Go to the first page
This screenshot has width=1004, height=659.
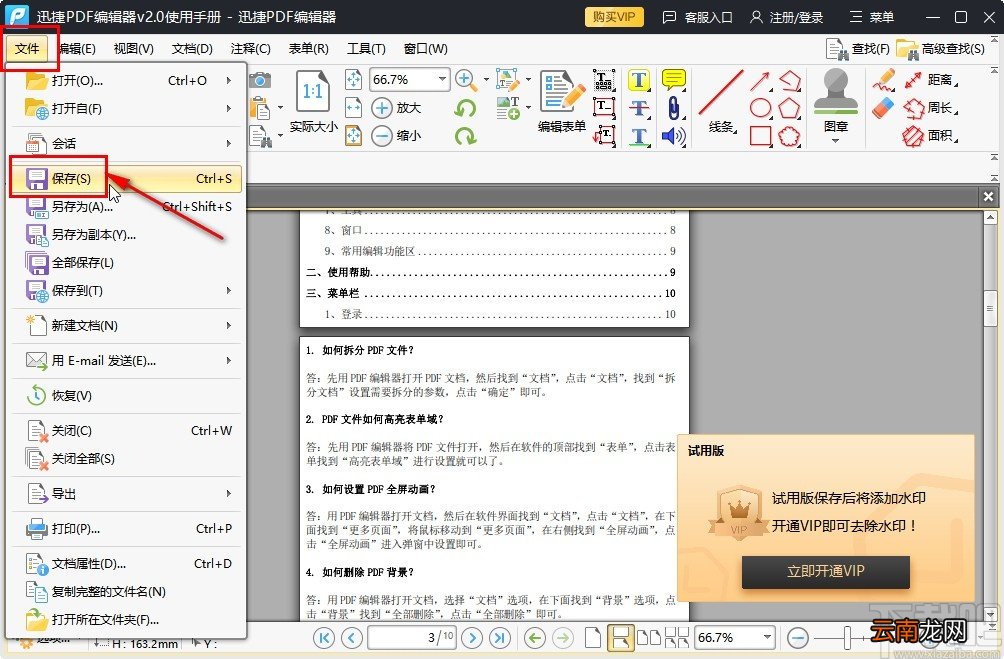coord(324,637)
